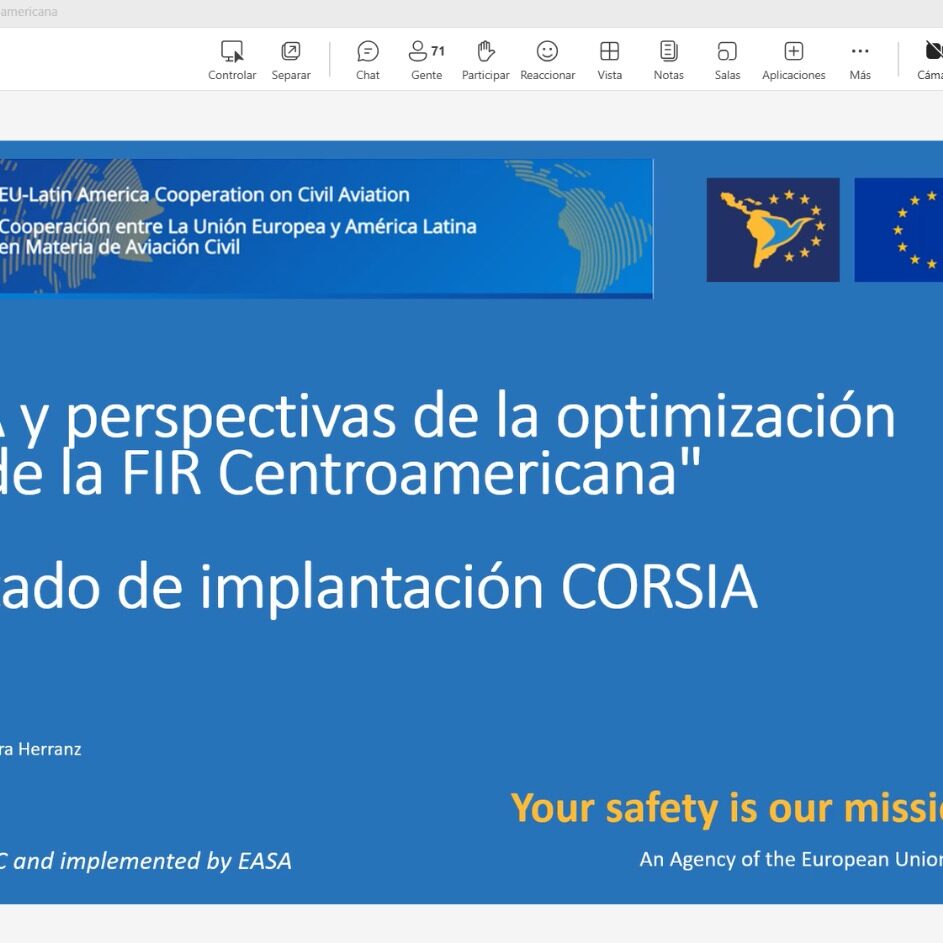Screen dimensions: 943x943
Task: Click the Latin America map logo
Action: [772, 230]
